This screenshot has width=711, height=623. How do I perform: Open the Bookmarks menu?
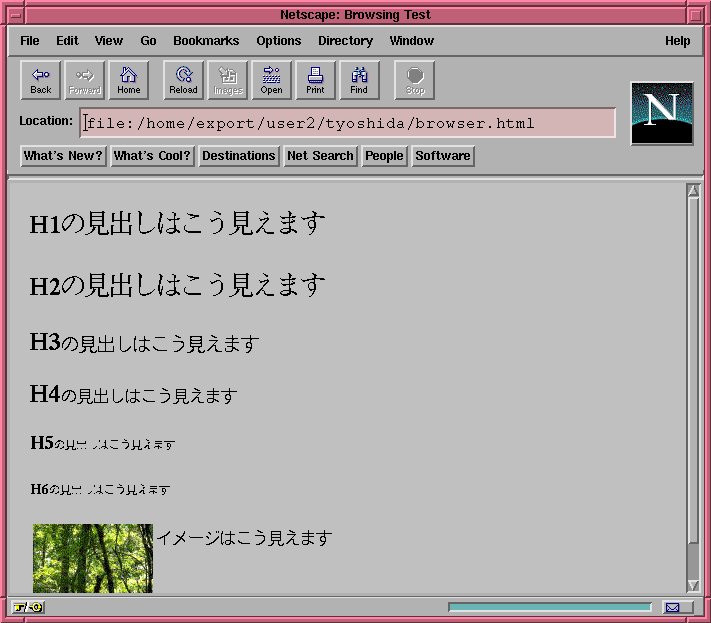pos(206,41)
